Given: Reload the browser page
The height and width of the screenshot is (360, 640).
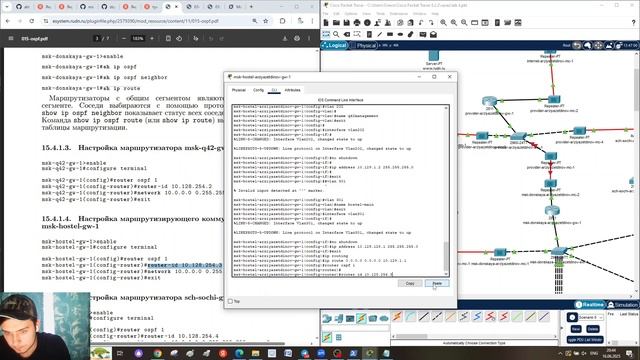Looking at the screenshot, I should (x=31, y=21).
